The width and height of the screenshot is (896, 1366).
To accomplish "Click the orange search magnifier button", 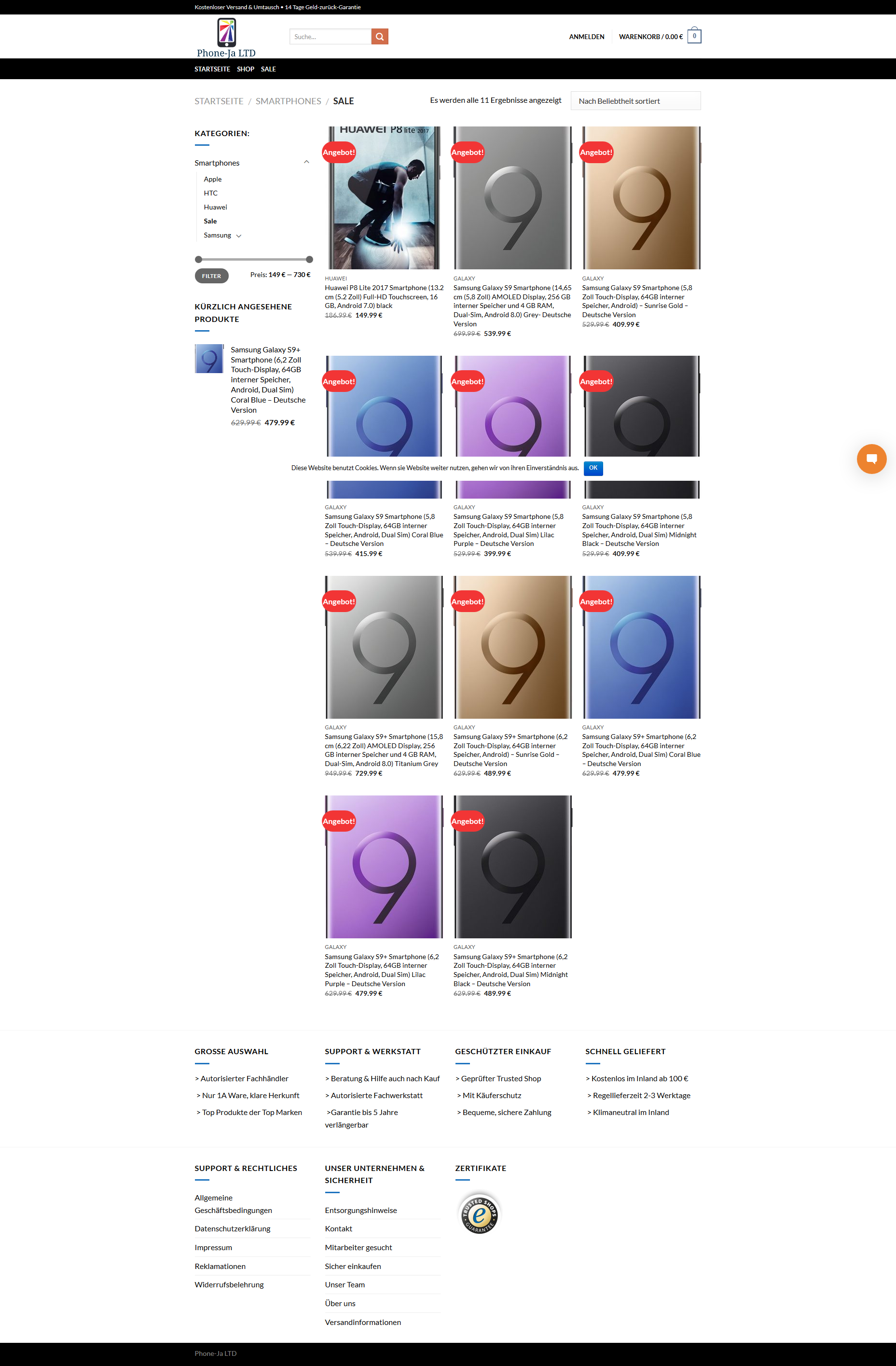I will click(x=380, y=37).
